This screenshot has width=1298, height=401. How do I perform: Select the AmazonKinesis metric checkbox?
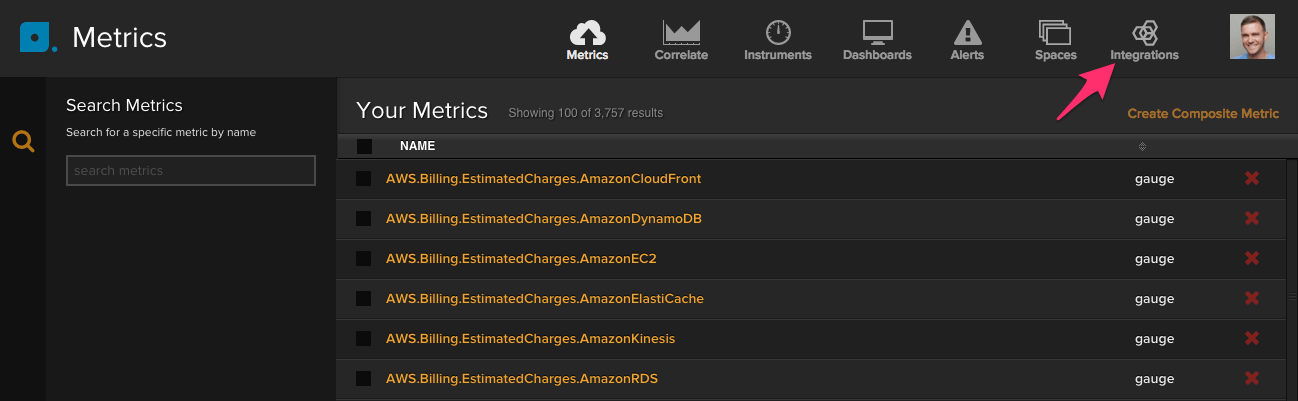click(x=364, y=339)
